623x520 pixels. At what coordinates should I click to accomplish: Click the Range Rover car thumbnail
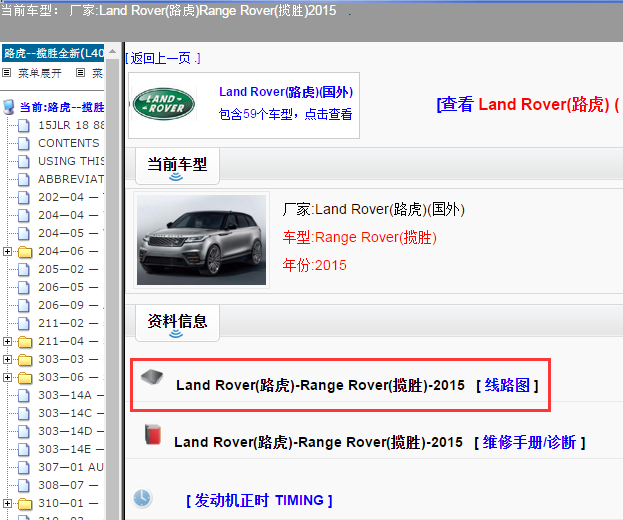click(x=201, y=240)
